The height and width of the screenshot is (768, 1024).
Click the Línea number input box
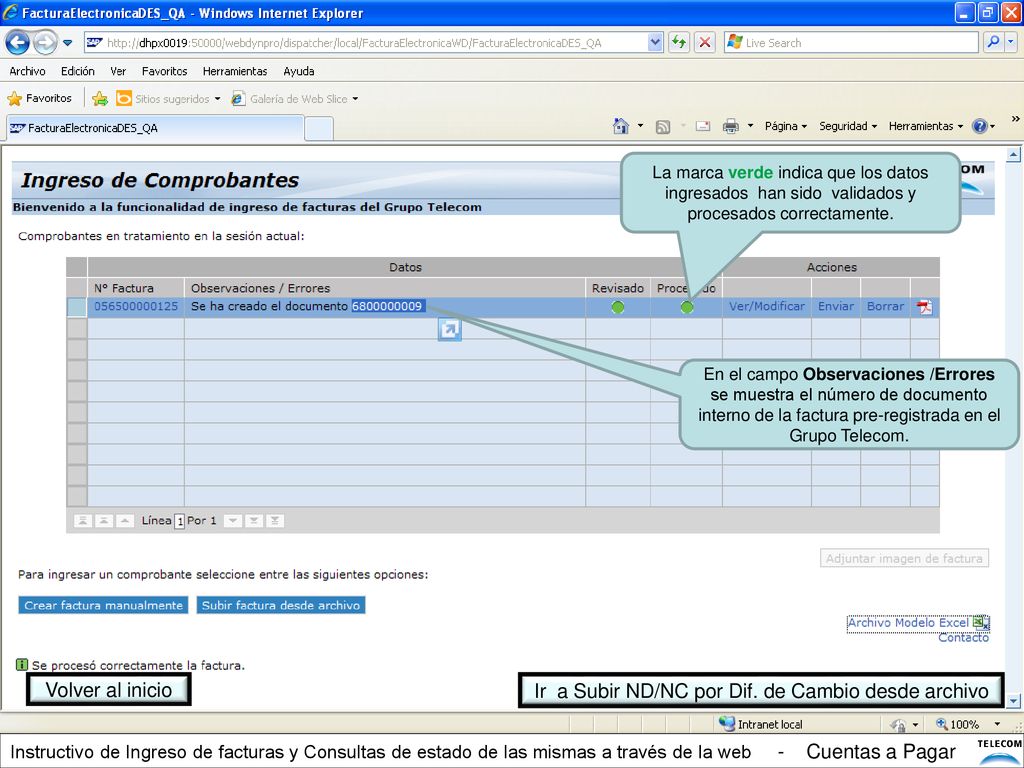pyautogui.click(x=180, y=521)
